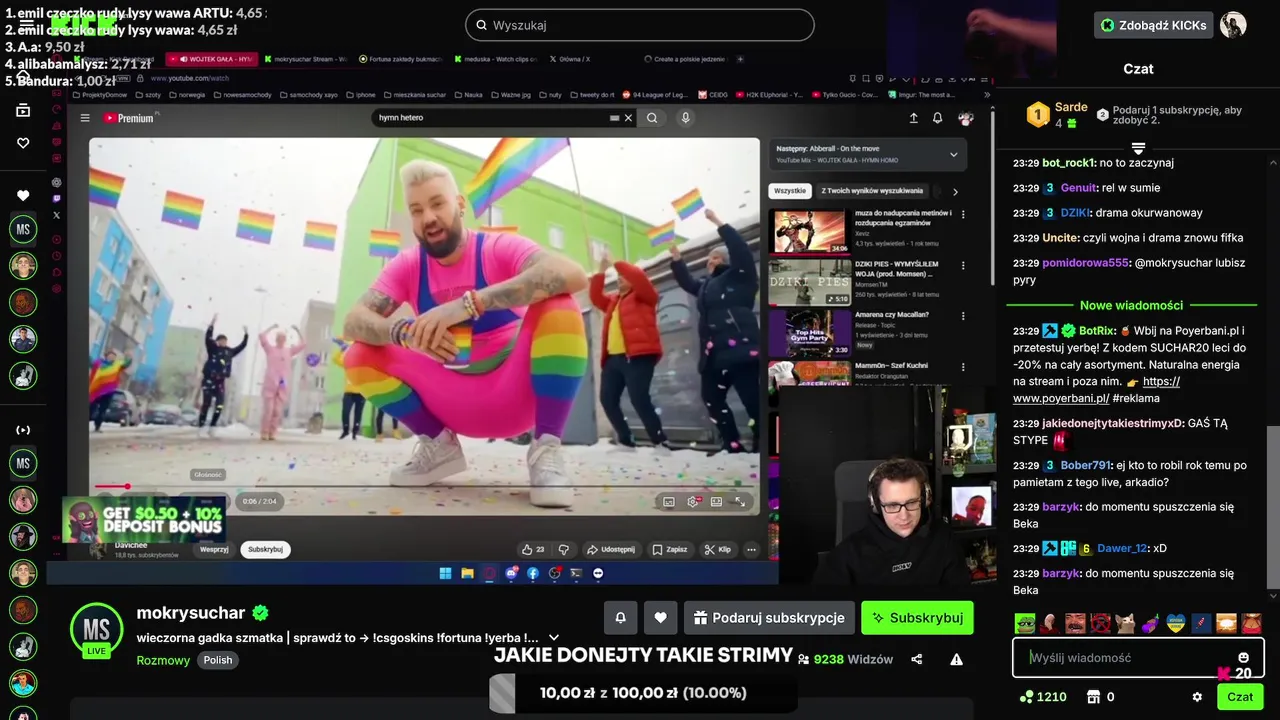Click the report warning triangle icon
1280x720 pixels.
(x=956, y=659)
